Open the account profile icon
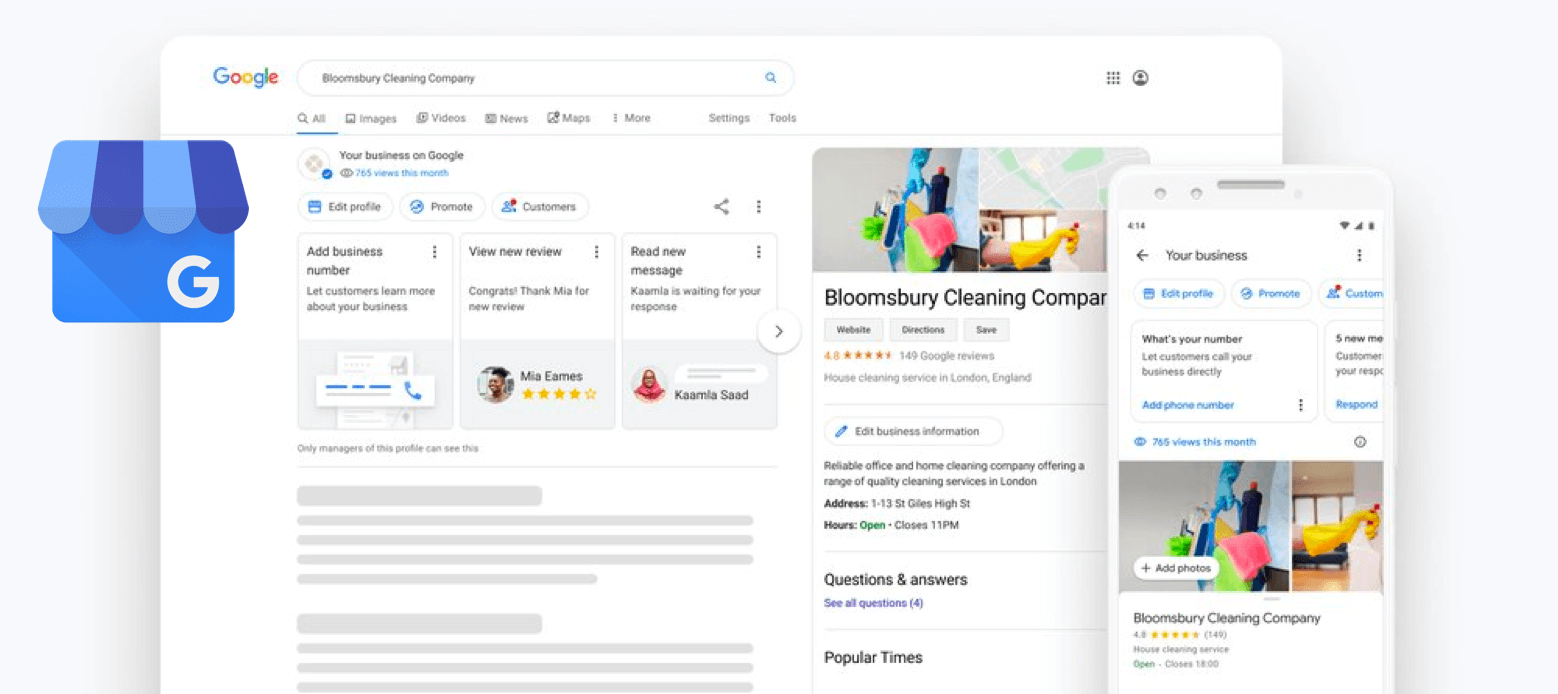 pyautogui.click(x=1140, y=78)
